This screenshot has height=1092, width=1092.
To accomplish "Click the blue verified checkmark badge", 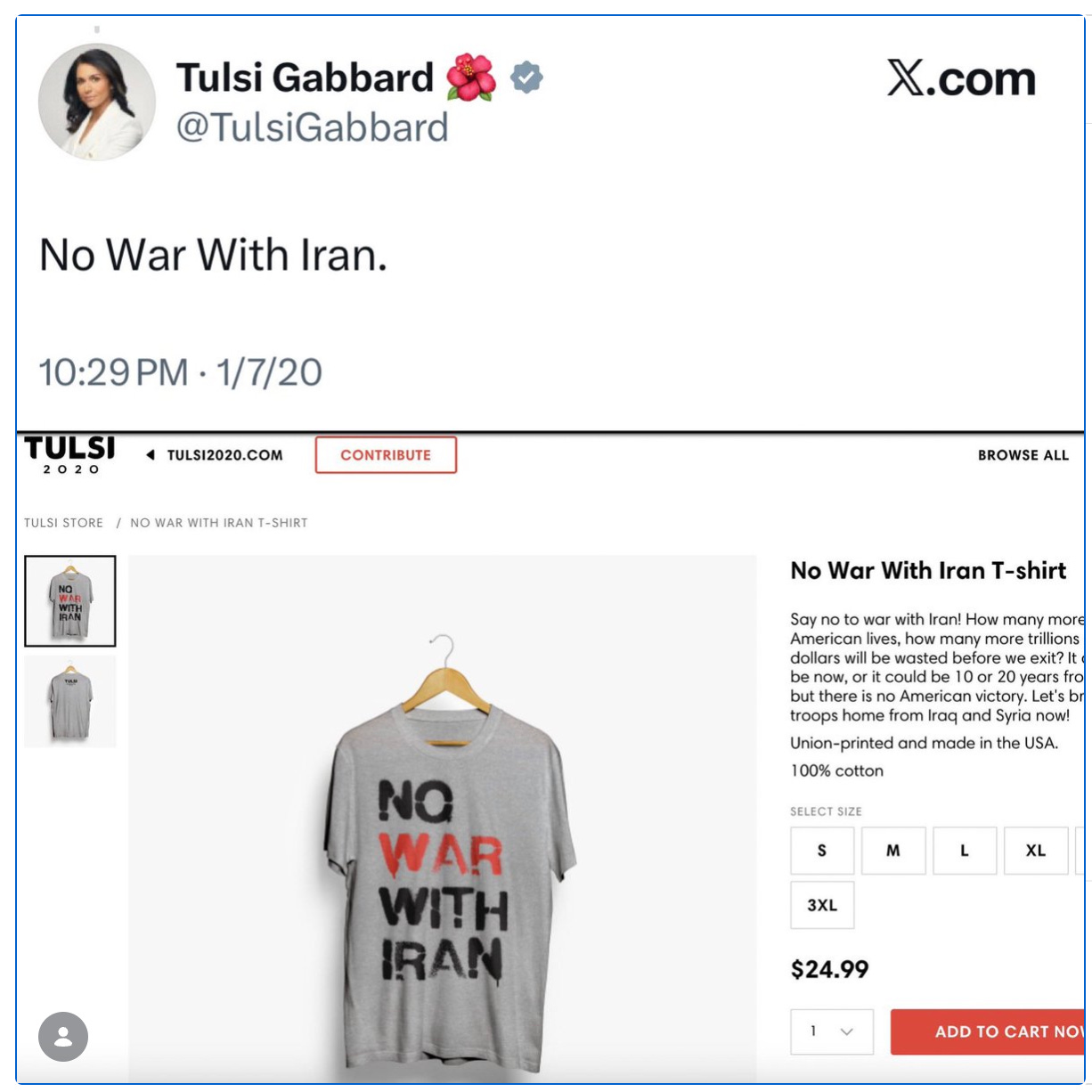I will pyautogui.click(x=526, y=77).
